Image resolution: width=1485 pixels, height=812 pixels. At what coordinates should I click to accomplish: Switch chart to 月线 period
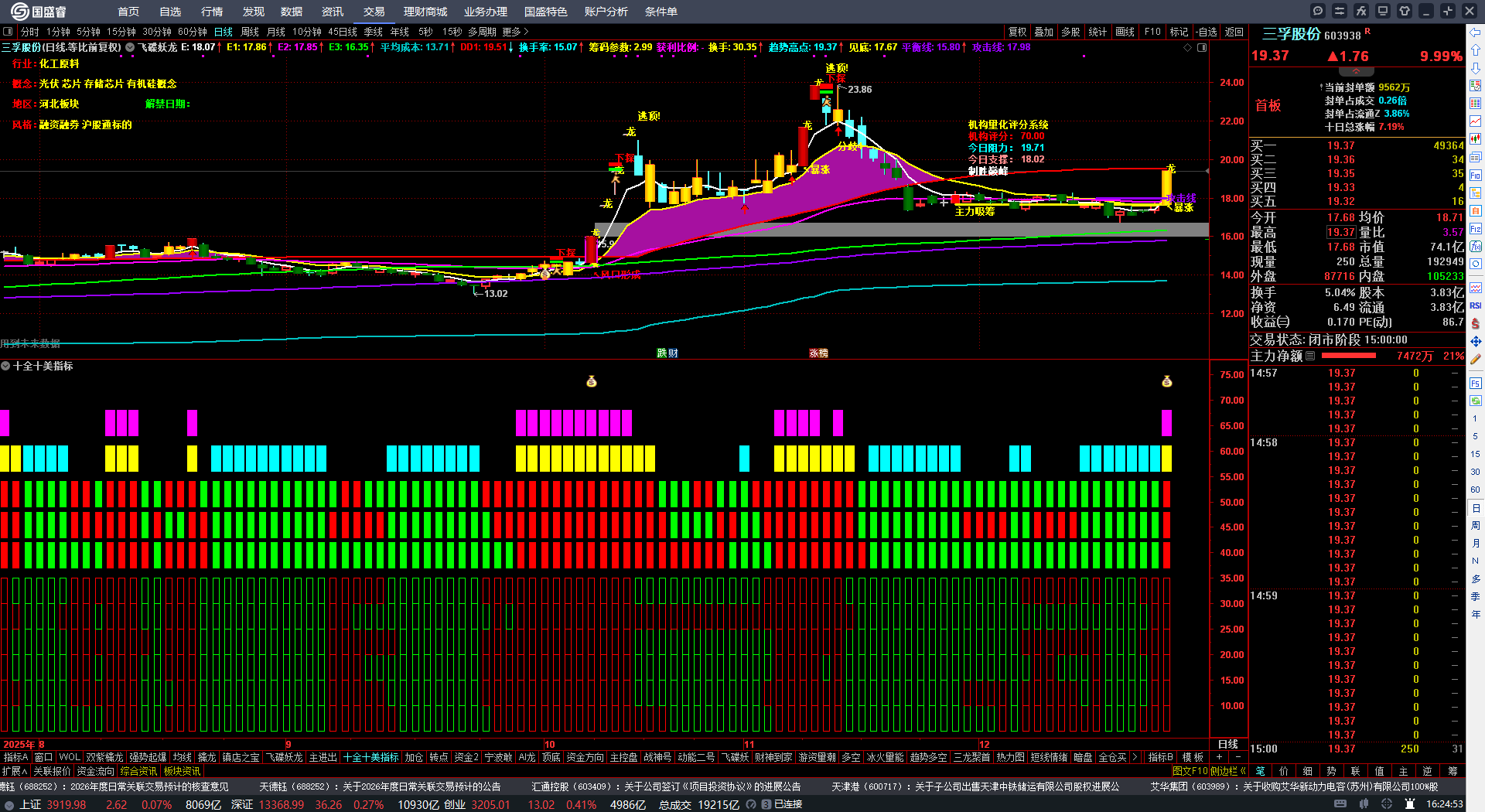pyautogui.click(x=276, y=32)
